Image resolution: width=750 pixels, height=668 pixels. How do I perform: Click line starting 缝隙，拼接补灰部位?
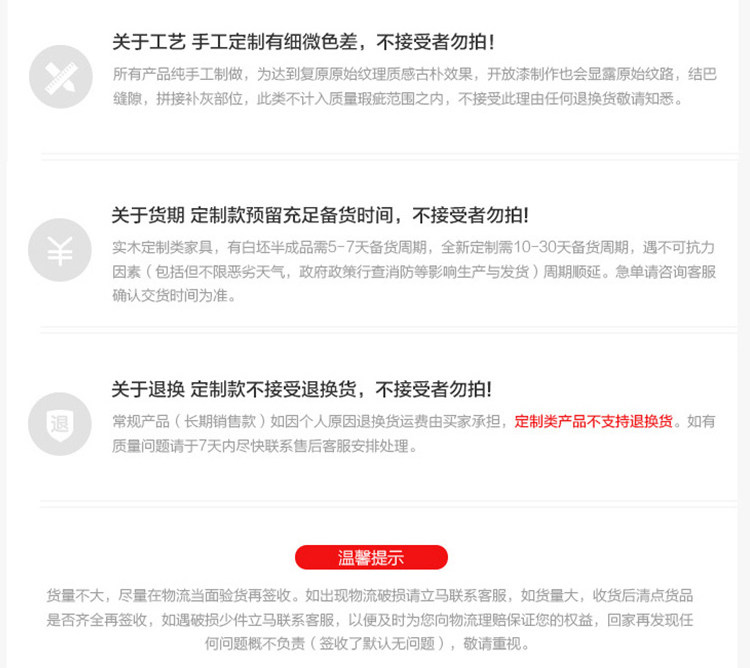pyautogui.click(x=398, y=99)
